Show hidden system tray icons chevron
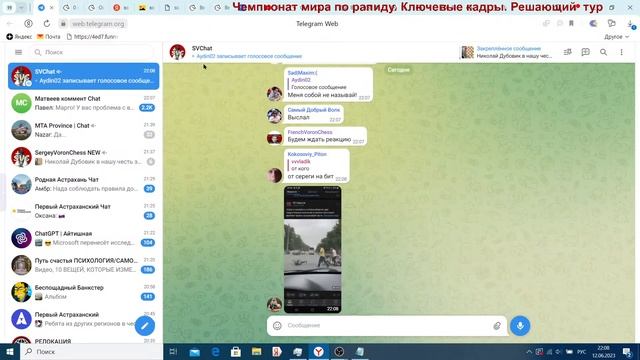This screenshot has height=360, width=640. (529, 351)
